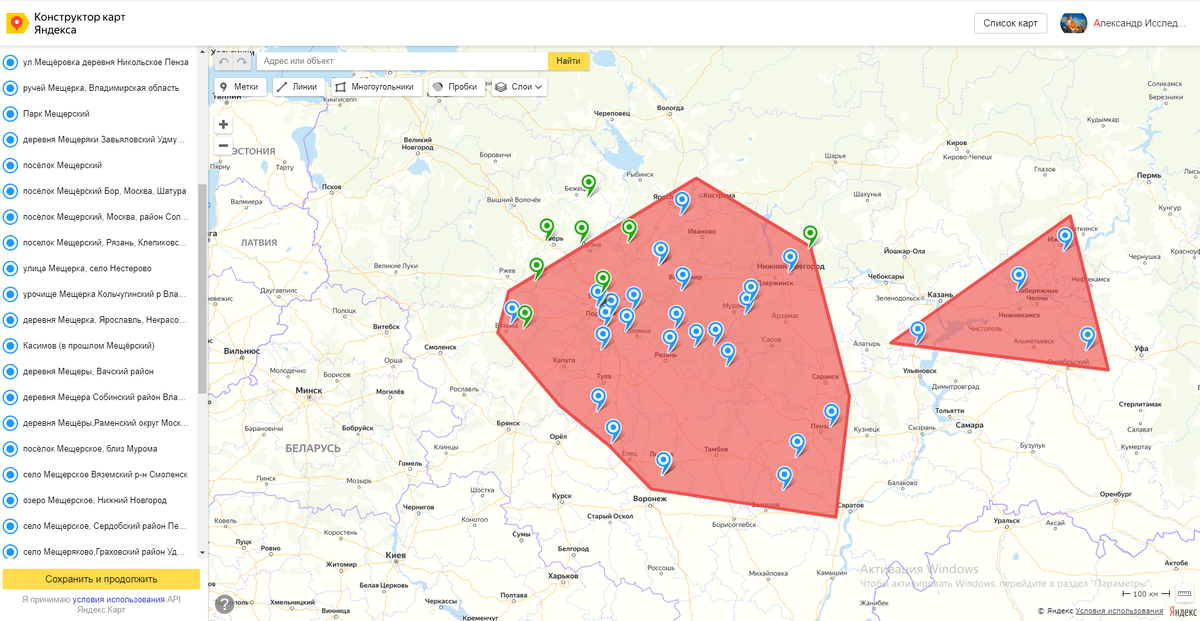Click the blue pin north of Ульяновск
This screenshot has width=1200, height=621.
pyautogui.click(x=917, y=331)
